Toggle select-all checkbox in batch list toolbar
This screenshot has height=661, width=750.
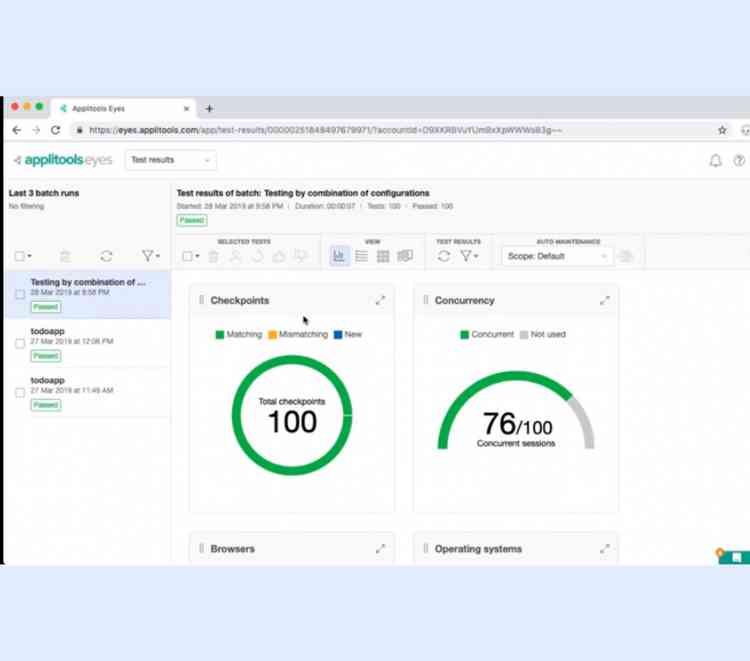coord(19,256)
